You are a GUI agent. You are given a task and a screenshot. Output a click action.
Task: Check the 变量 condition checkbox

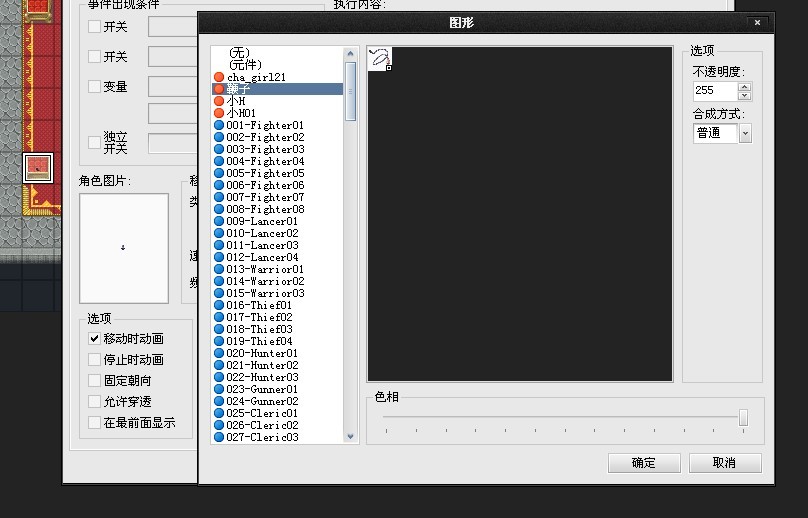[x=94, y=86]
